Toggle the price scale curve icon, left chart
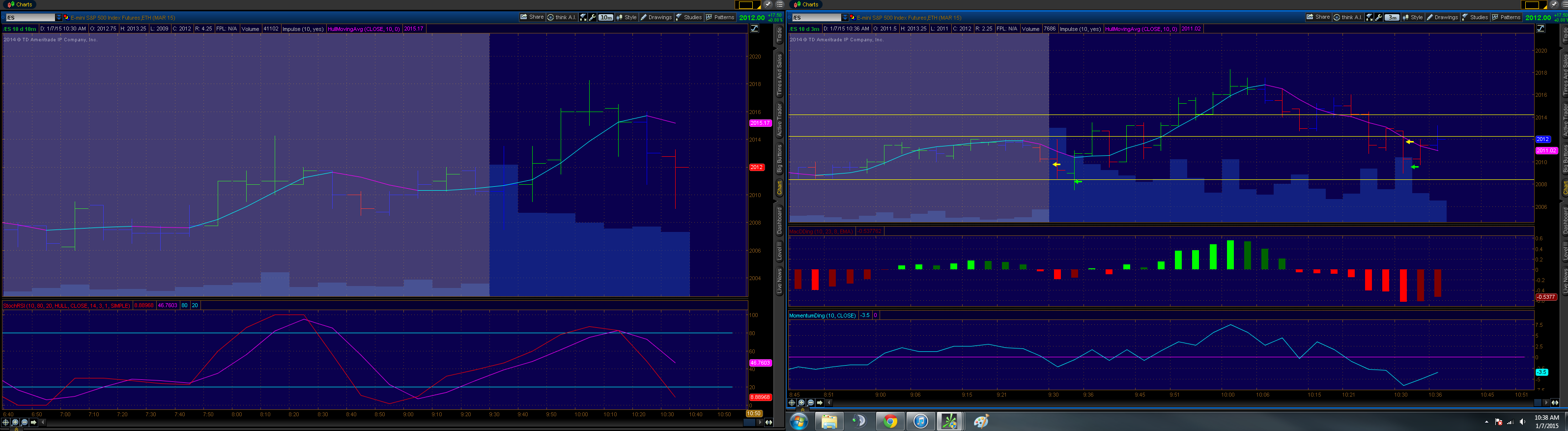The height and width of the screenshot is (431, 1568). coord(755,29)
